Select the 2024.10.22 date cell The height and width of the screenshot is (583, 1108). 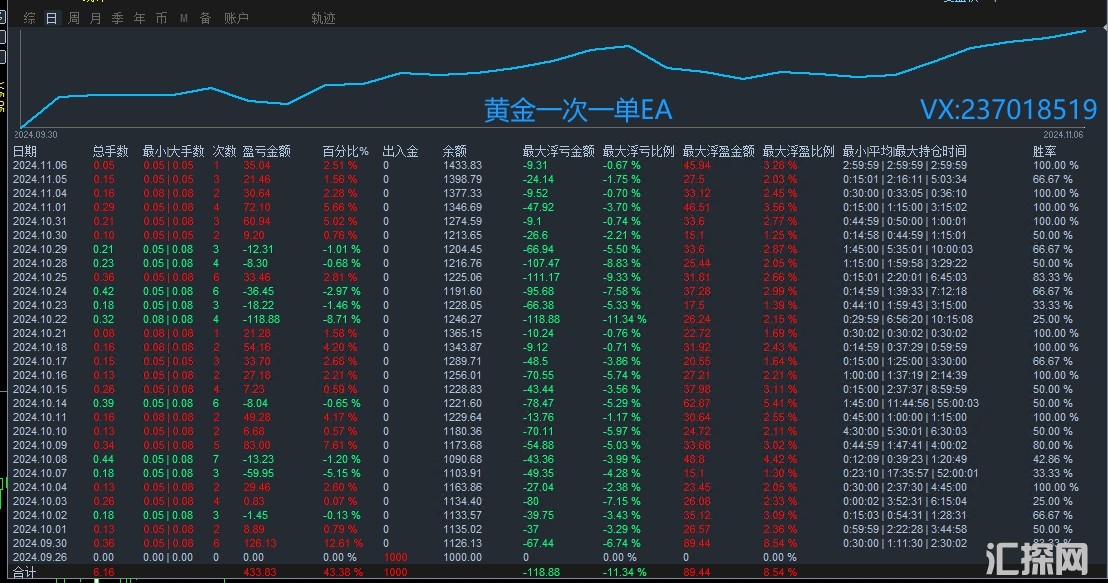point(40,319)
